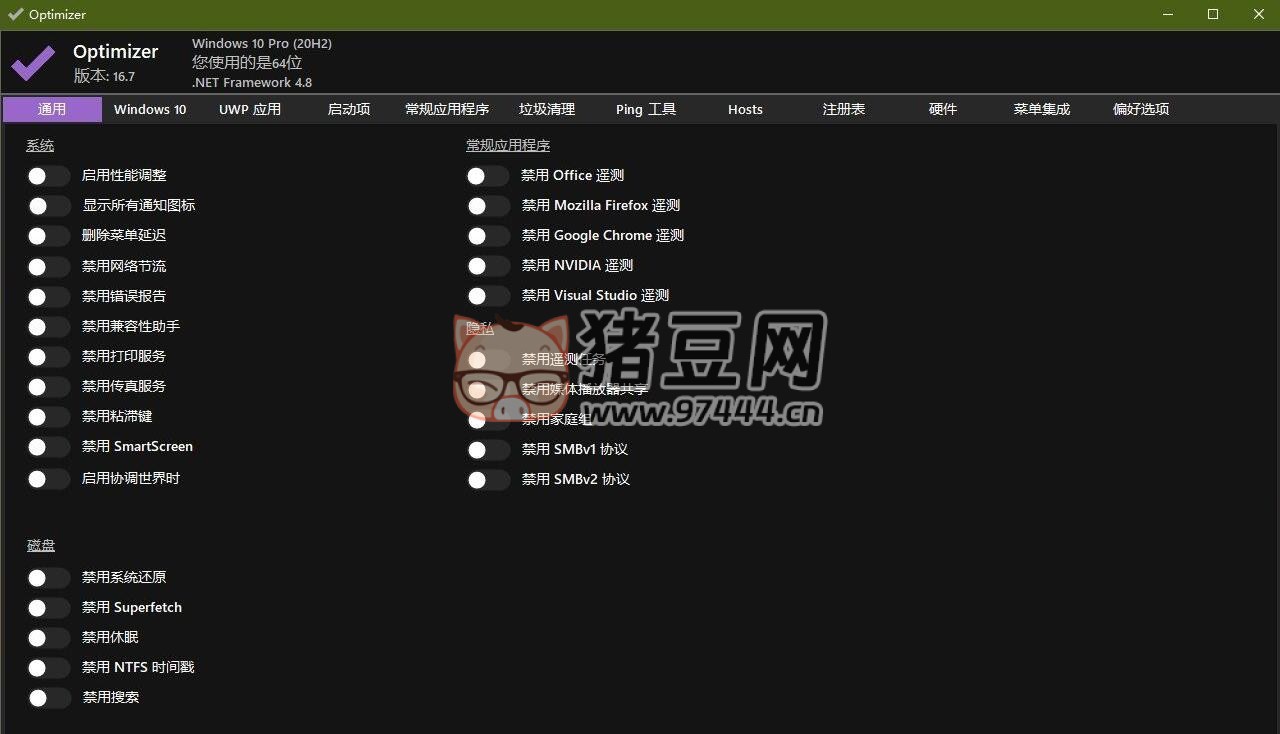The width and height of the screenshot is (1280, 734).
Task: Switch to the Windows 10 tab
Action: coord(150,110)
